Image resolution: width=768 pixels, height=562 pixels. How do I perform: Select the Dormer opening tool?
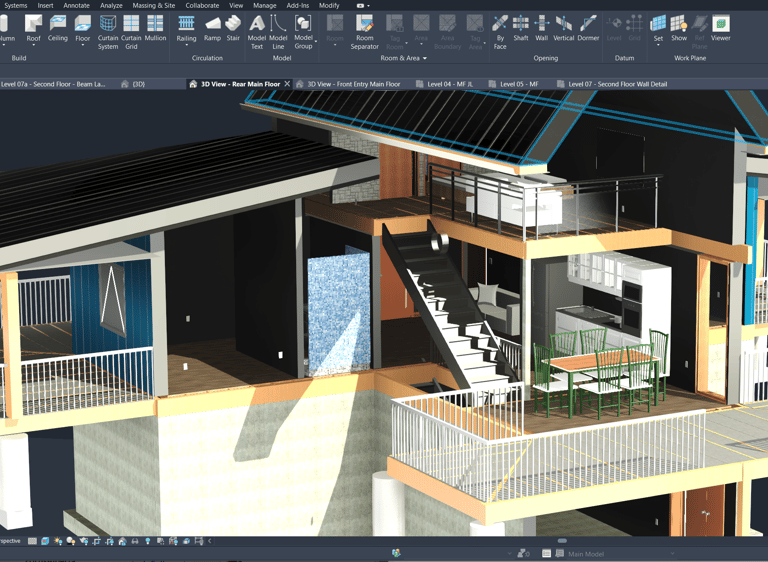[x=588, y=28]
